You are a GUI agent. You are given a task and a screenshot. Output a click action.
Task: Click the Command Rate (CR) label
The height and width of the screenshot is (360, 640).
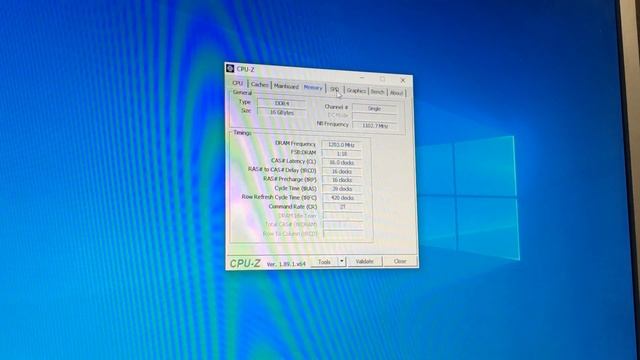[293, 207]
